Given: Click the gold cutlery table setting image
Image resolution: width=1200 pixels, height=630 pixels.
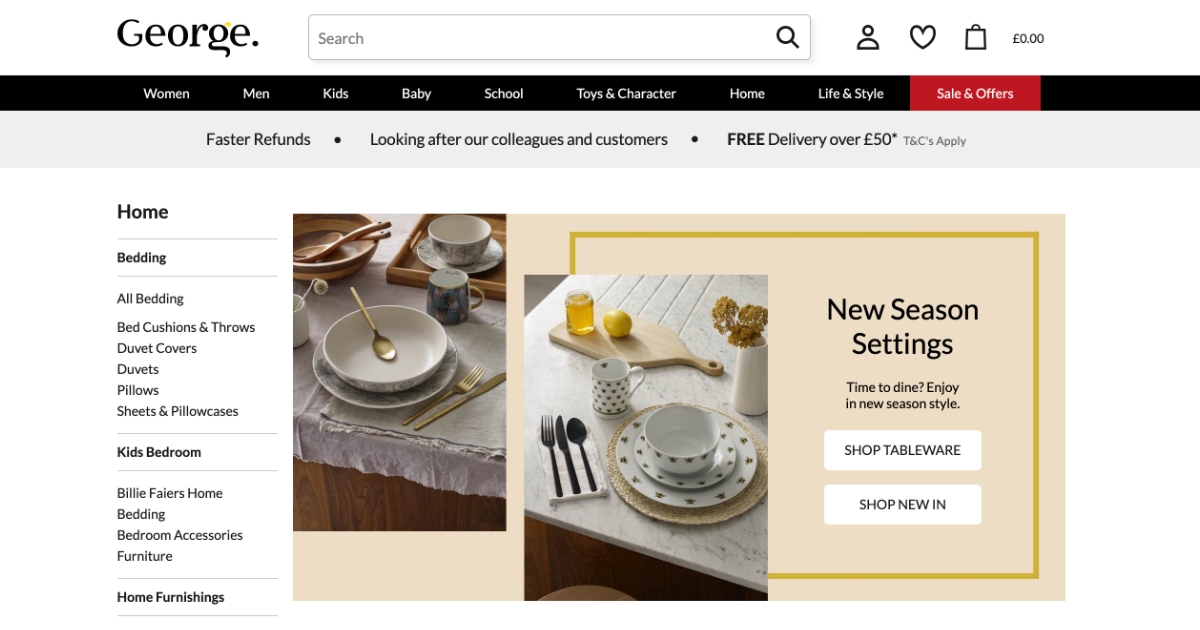Looking at the screenshot, I should (399, 370).
